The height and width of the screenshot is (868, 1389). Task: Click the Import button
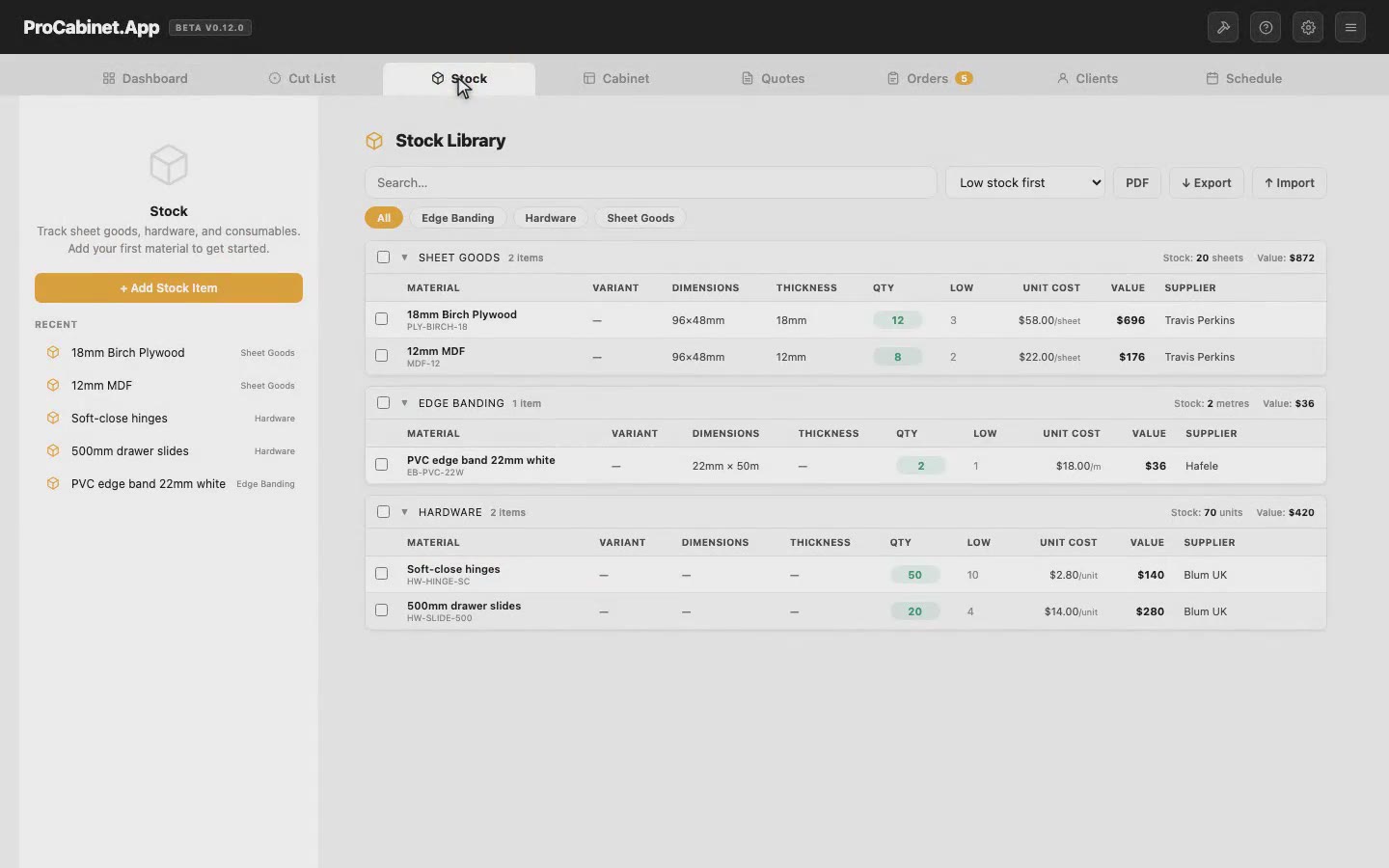(x=1290, y=182)
